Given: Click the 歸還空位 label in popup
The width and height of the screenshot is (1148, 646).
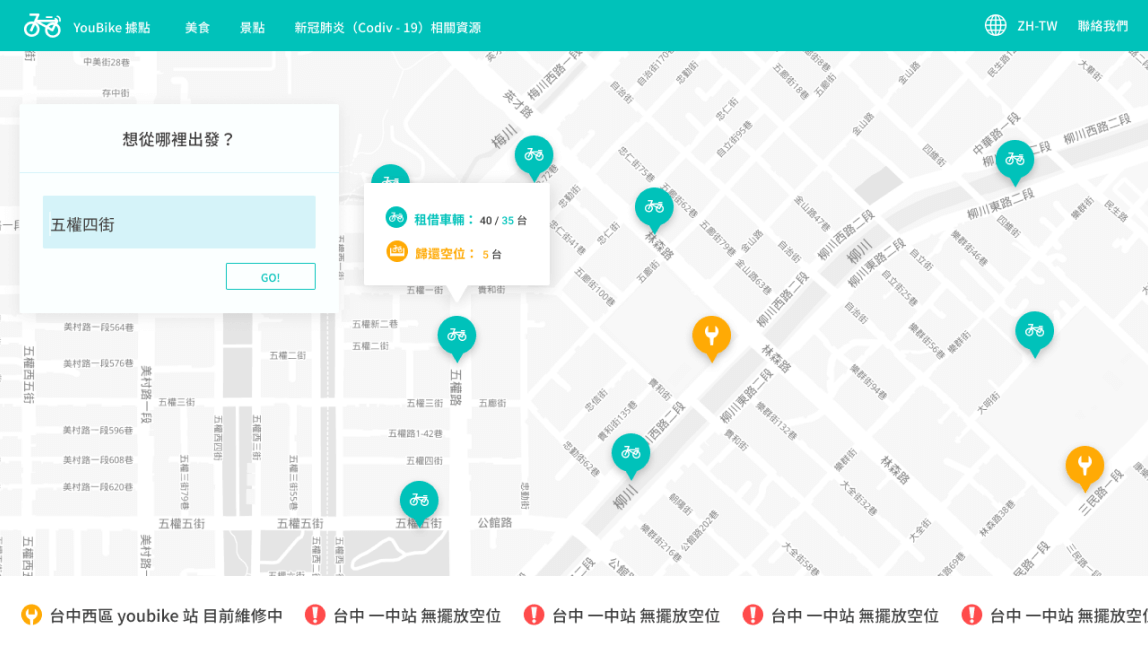Looking at the screenshot, I should coord(445,253).
